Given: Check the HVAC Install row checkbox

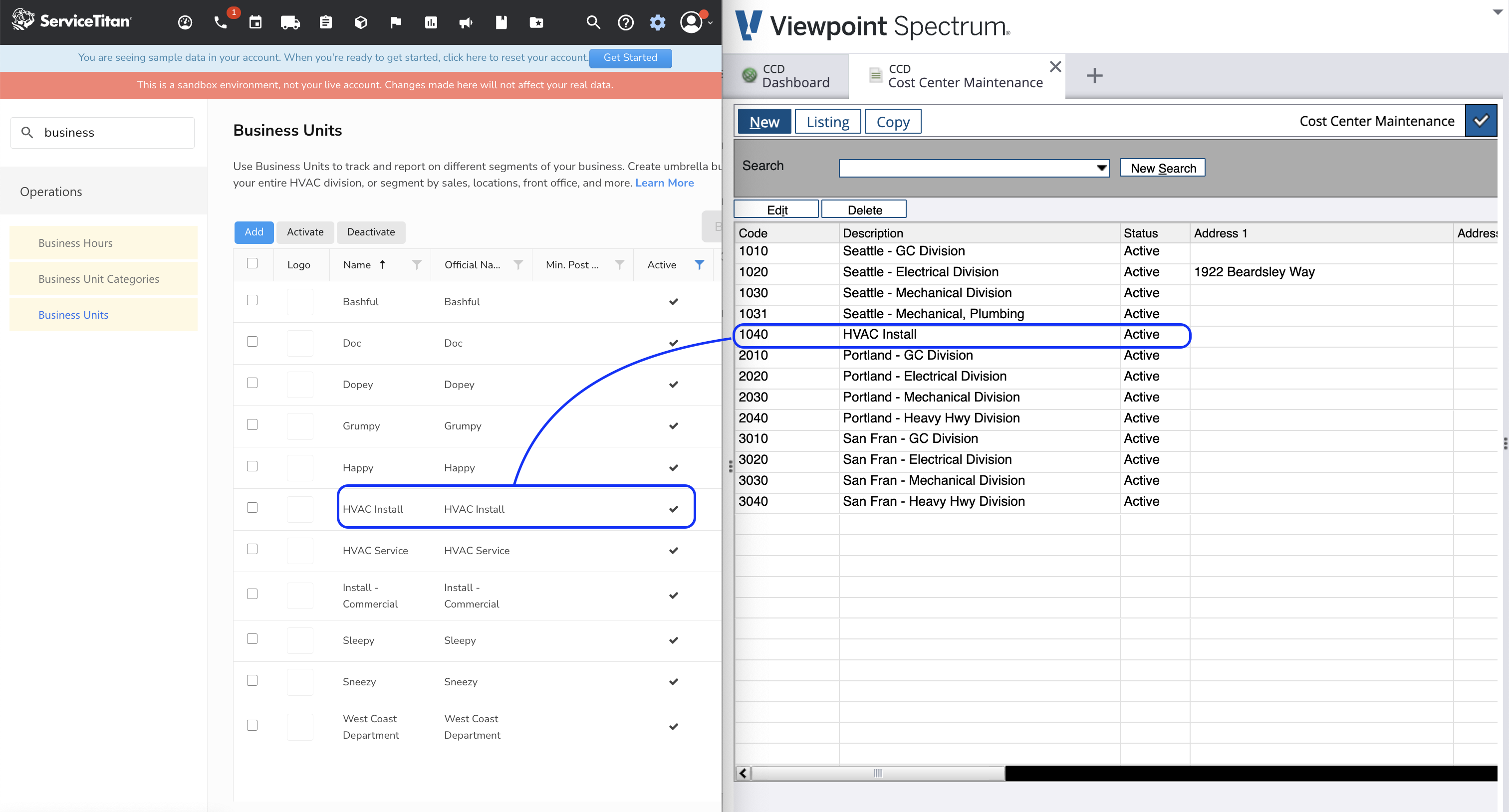Looking at the screenshot, I should point(252,508).
